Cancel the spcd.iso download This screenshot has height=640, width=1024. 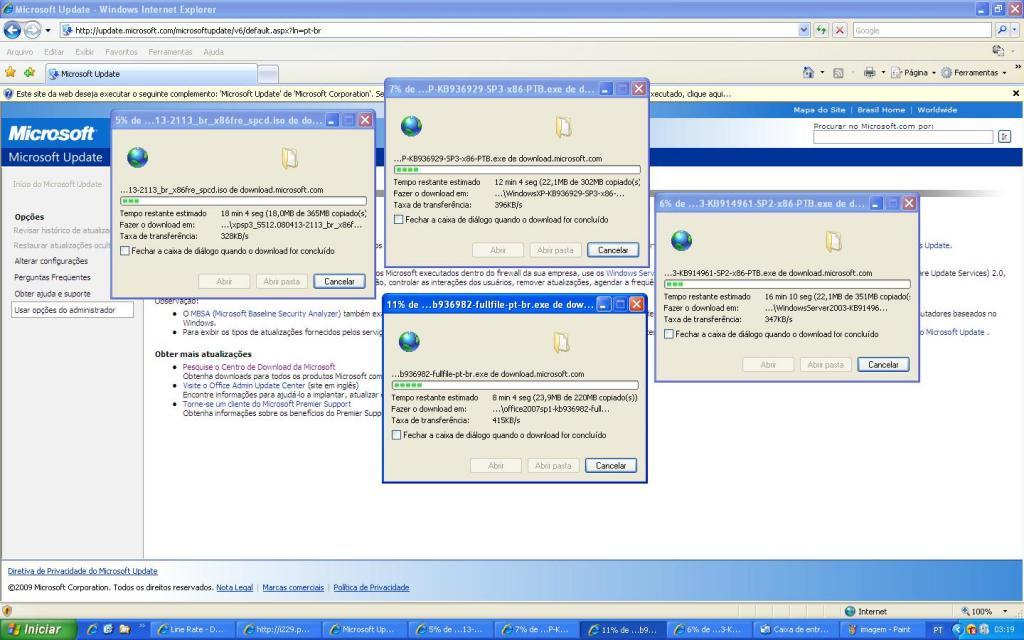[340, 281]
